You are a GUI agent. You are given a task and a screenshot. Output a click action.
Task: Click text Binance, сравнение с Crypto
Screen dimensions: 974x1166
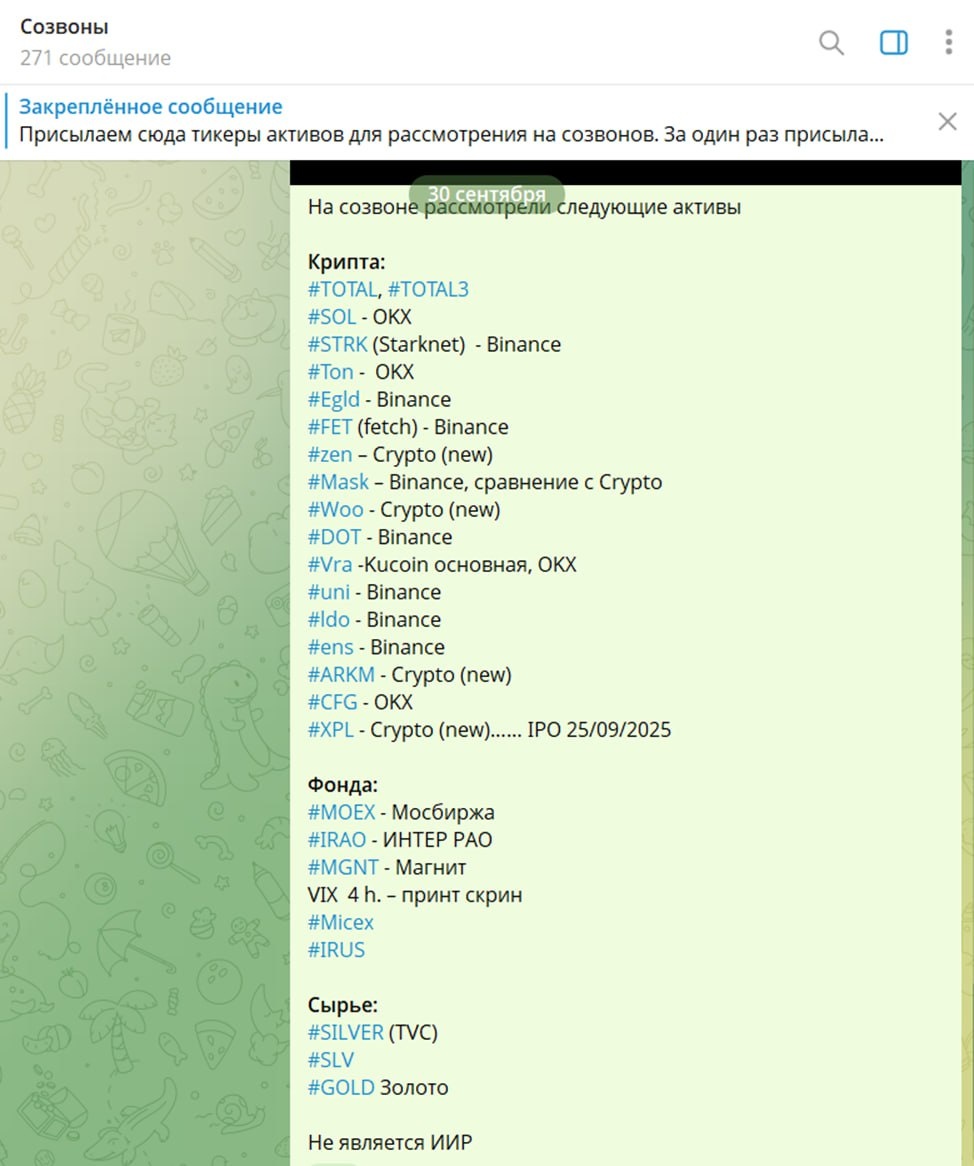(525, 482)
